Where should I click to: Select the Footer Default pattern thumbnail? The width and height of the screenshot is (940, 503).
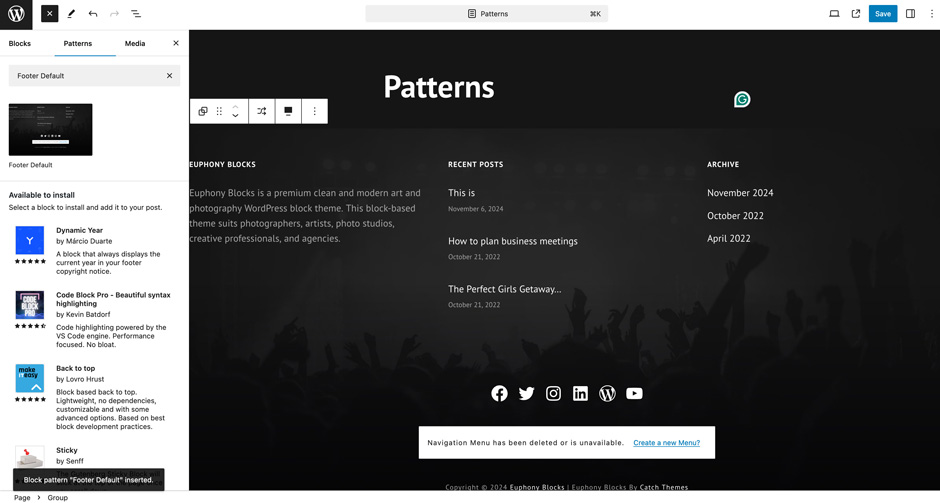coord(51,130)
